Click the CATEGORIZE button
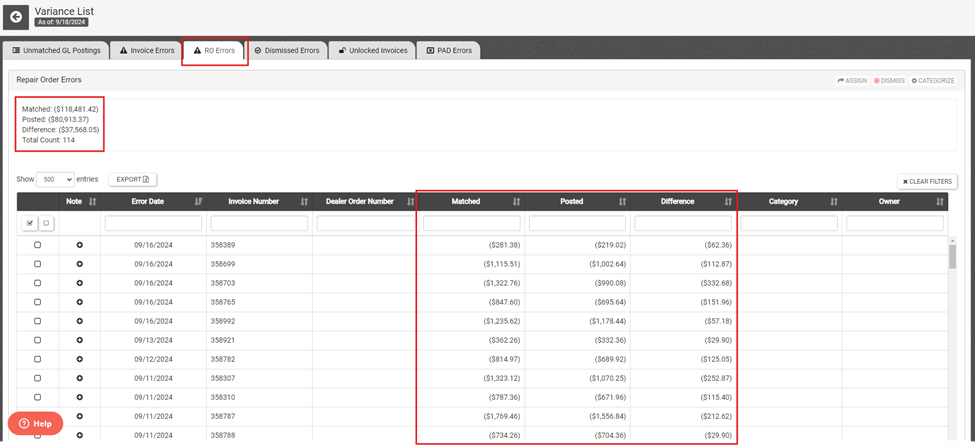The width and height of the screenshot is (975, 445). pyautogui.click(x=933, y=81)
